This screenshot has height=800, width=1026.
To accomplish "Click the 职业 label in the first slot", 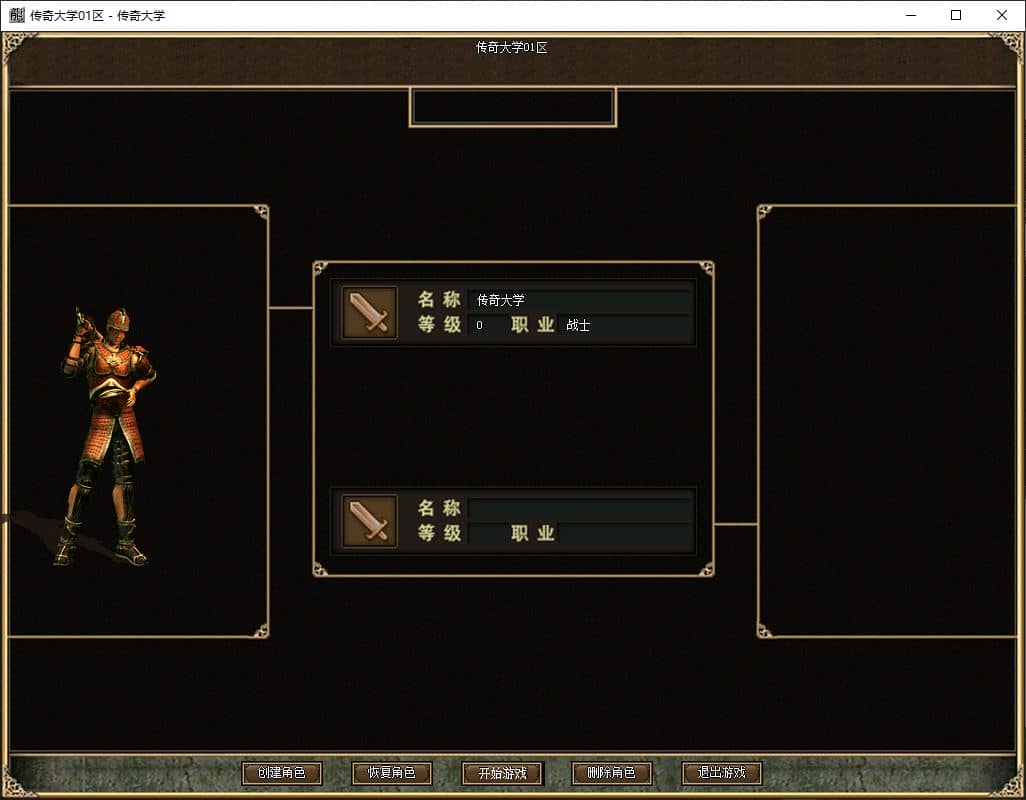I will 533,325.
